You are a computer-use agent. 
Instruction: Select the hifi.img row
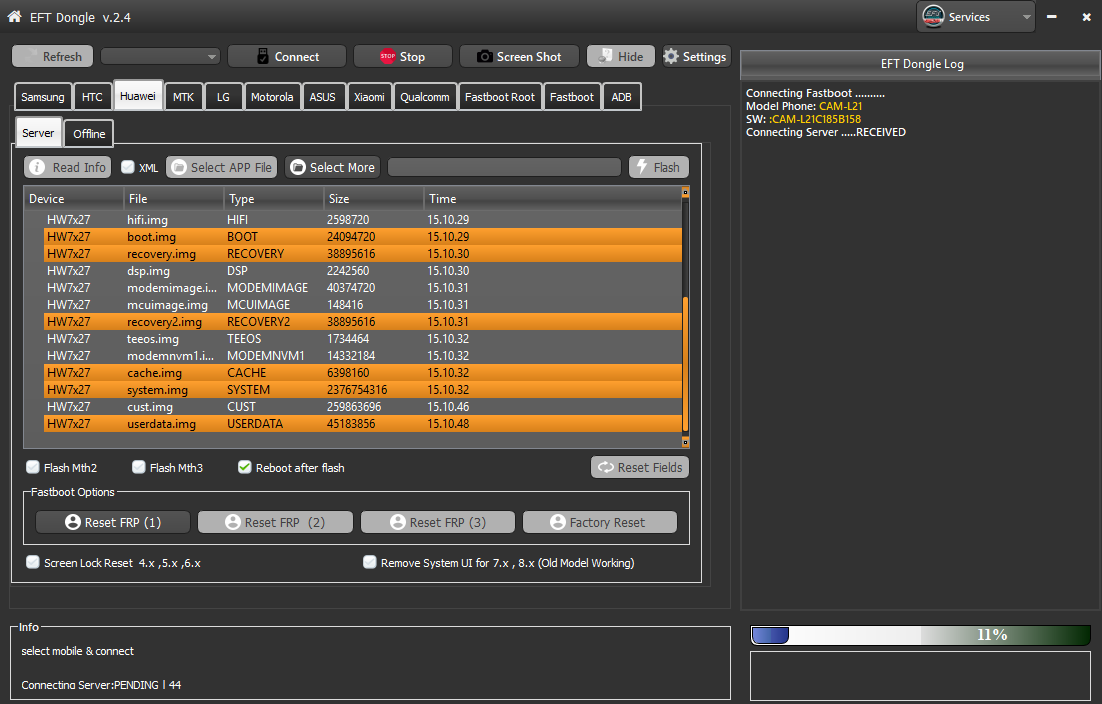[363, 220]
